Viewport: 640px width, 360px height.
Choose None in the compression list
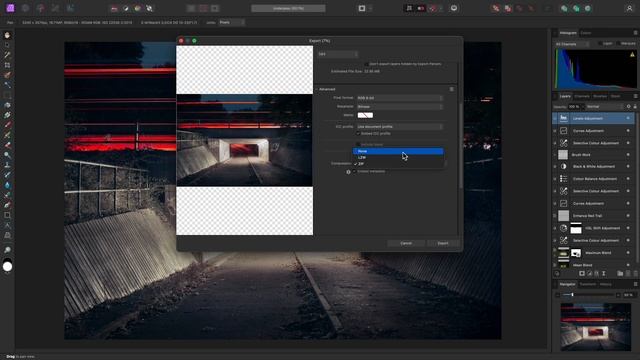tap(398, 151)
